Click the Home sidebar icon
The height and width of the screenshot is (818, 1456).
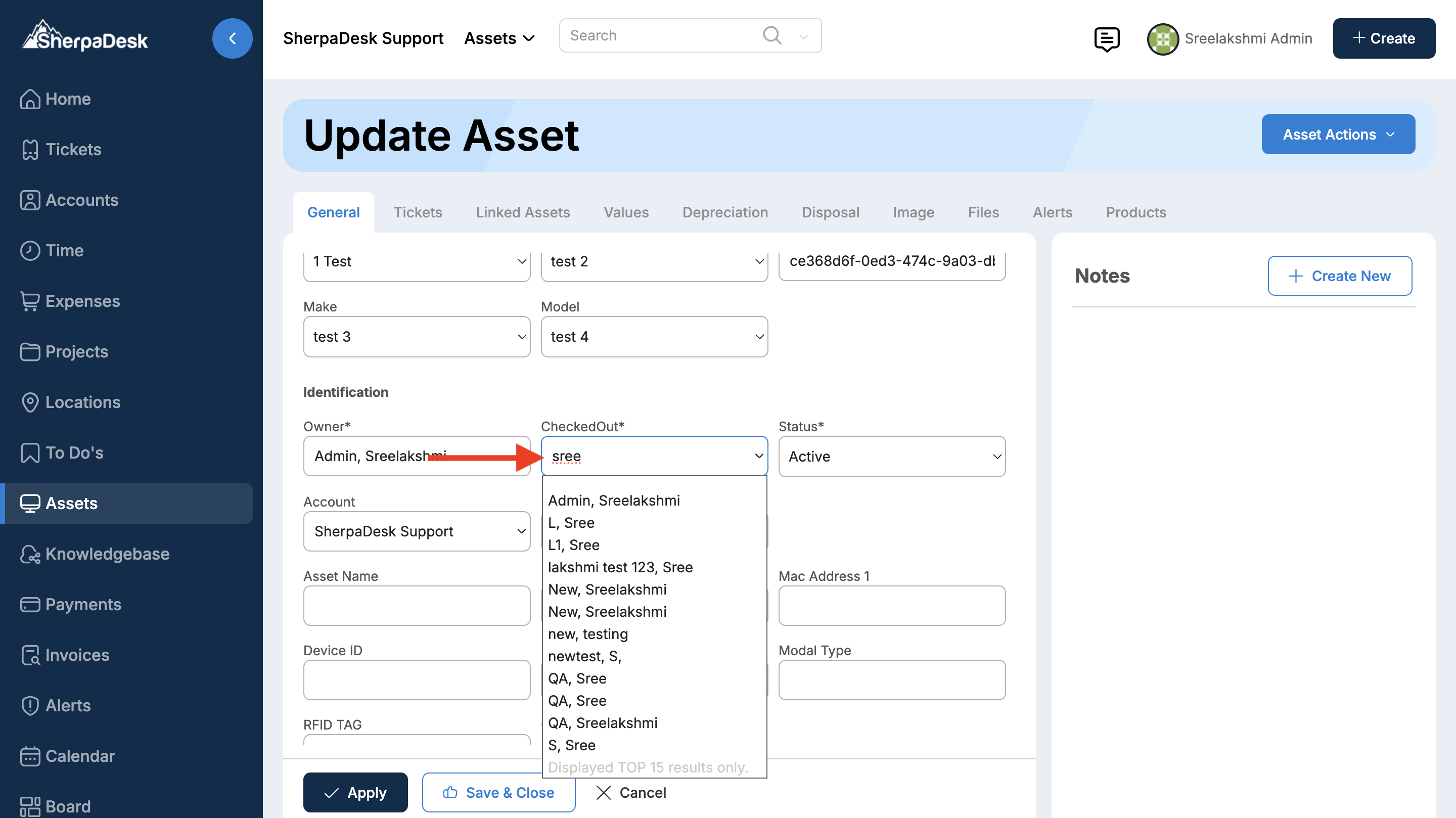coord(30,99)
